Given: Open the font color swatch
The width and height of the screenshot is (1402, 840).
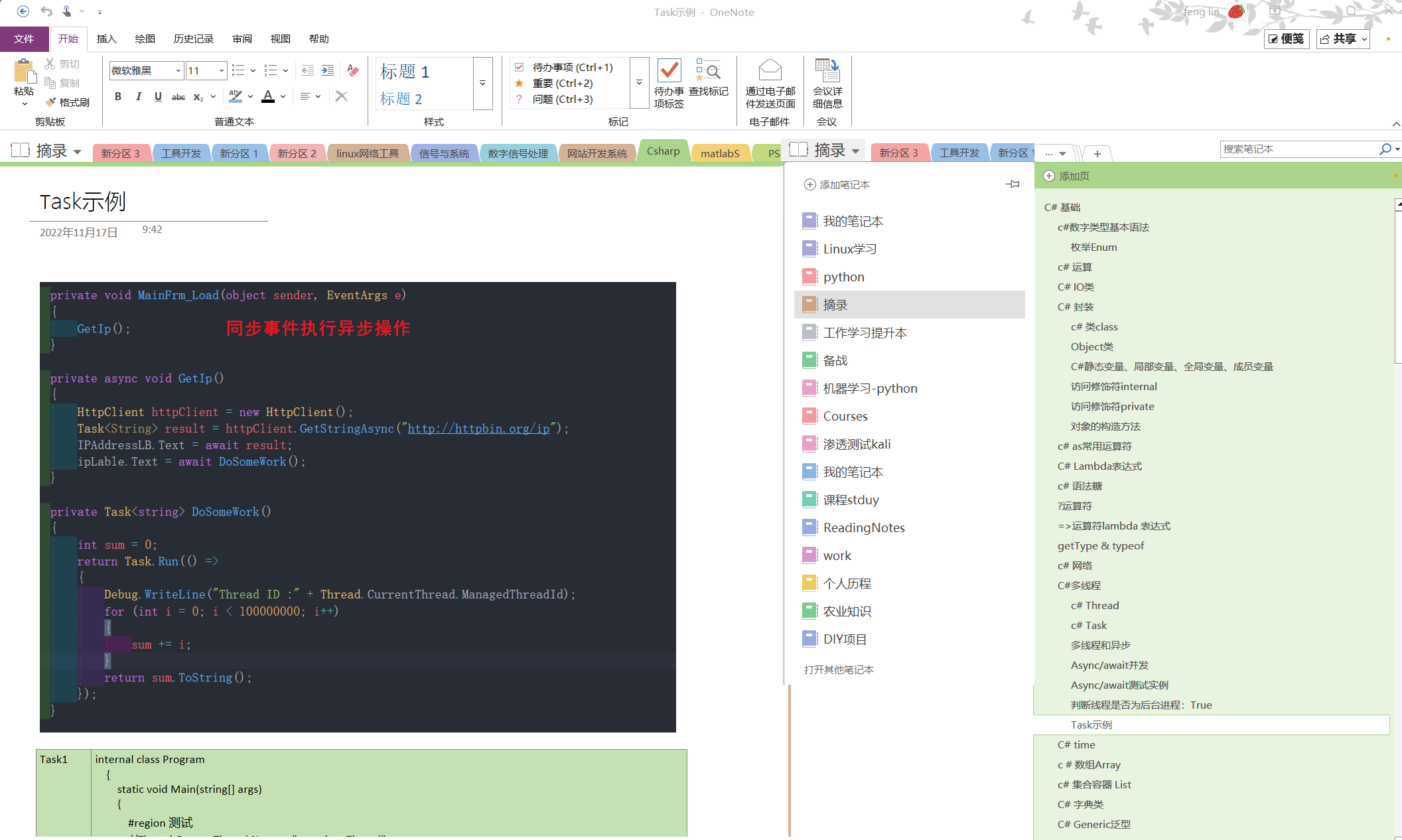Looking at the screenshot, I should tap(266, 96).
